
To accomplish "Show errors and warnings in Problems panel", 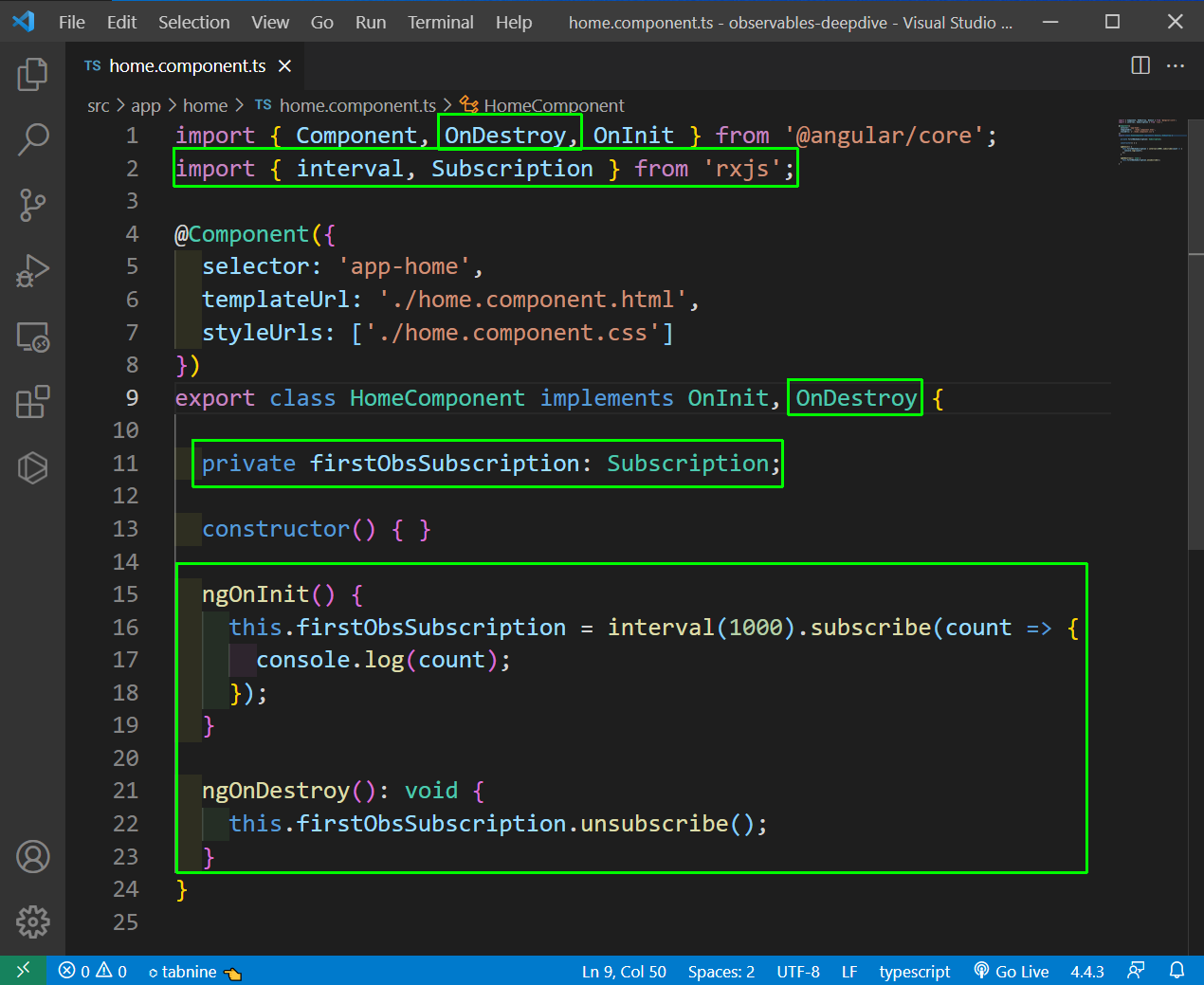I will click(92, 971).
